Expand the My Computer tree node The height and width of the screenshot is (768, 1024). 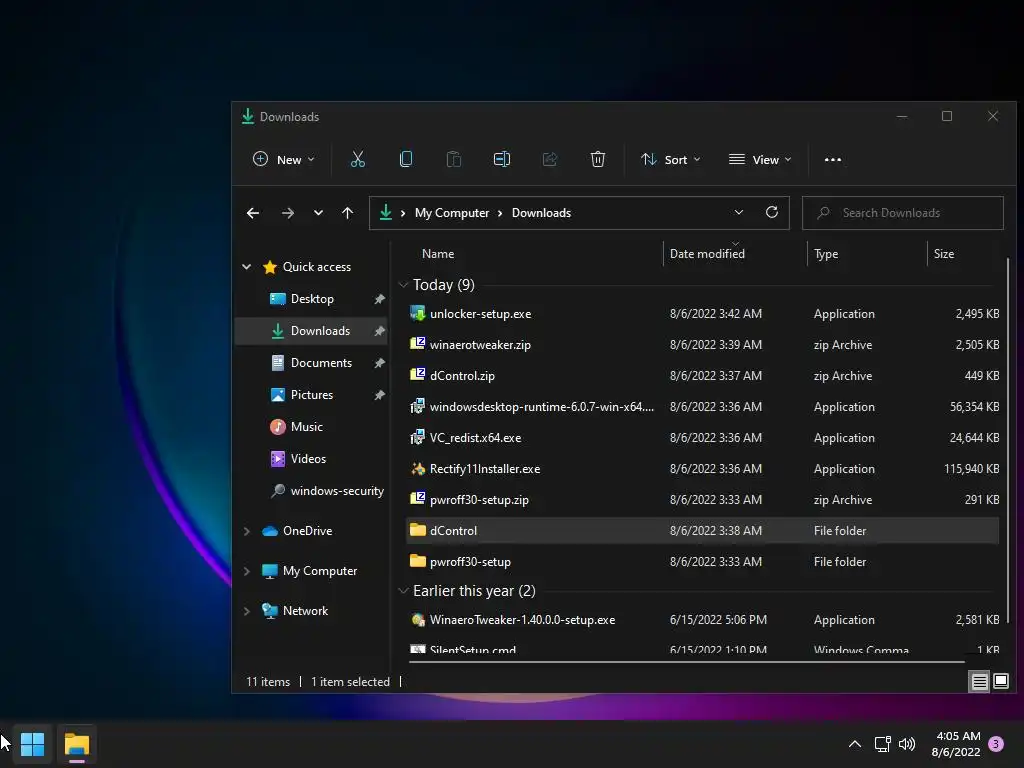[x=246, y=571]
